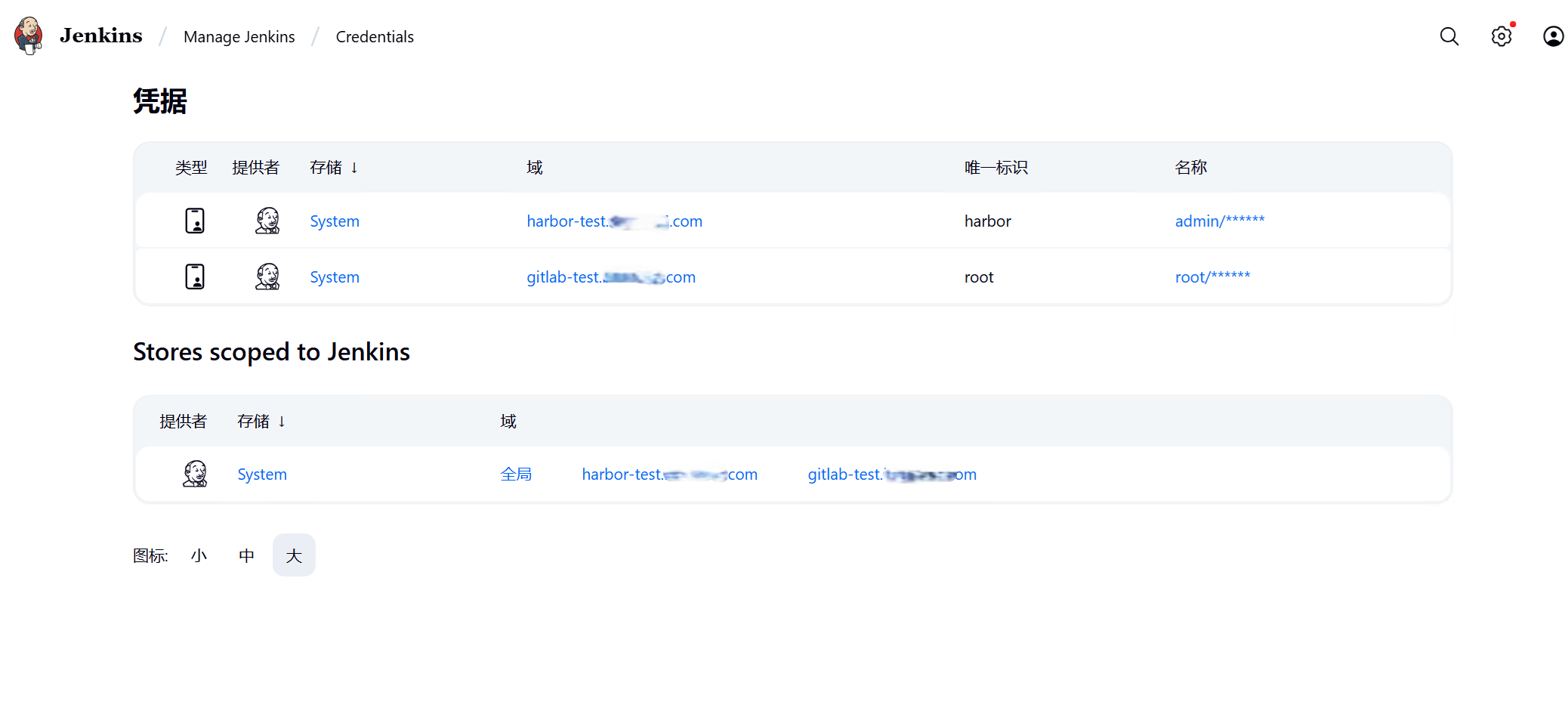This screenshot has height=714, width=1568.
Task: Click the credential type icon in harbor row
Action: click(x=195, y=221)
